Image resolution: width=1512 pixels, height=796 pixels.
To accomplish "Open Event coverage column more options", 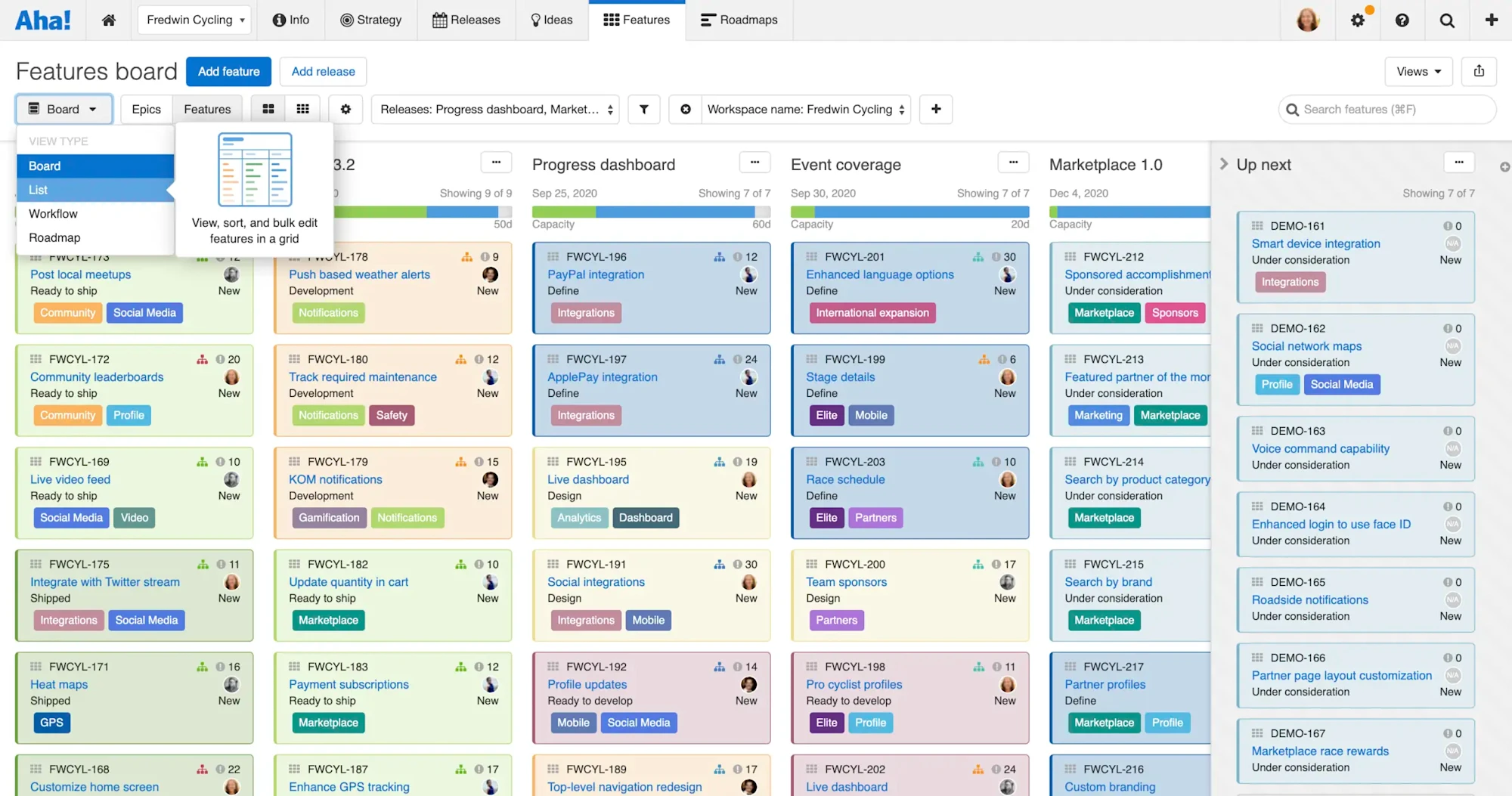I will click(1013, 163).
